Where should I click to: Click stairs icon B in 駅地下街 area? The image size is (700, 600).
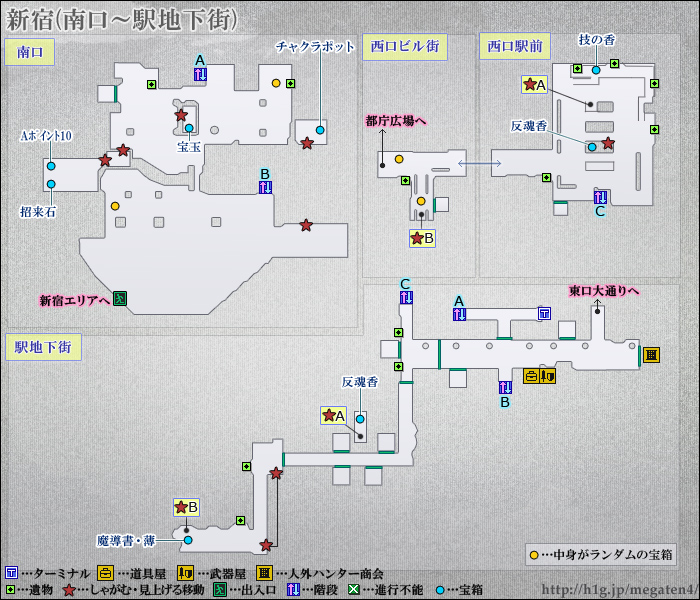[505, 387]
